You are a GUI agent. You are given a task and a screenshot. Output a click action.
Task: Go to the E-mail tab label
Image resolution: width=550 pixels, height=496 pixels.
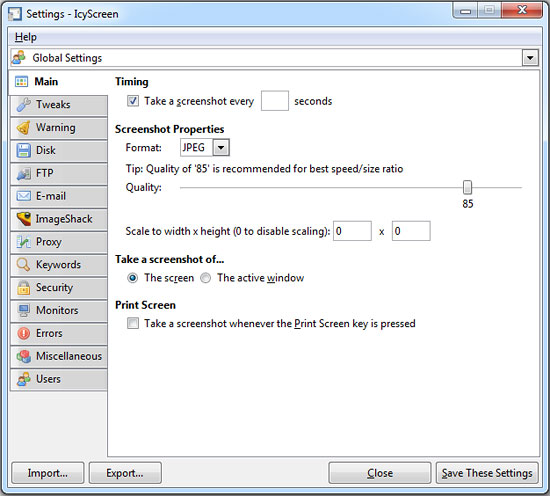point(51,196)
